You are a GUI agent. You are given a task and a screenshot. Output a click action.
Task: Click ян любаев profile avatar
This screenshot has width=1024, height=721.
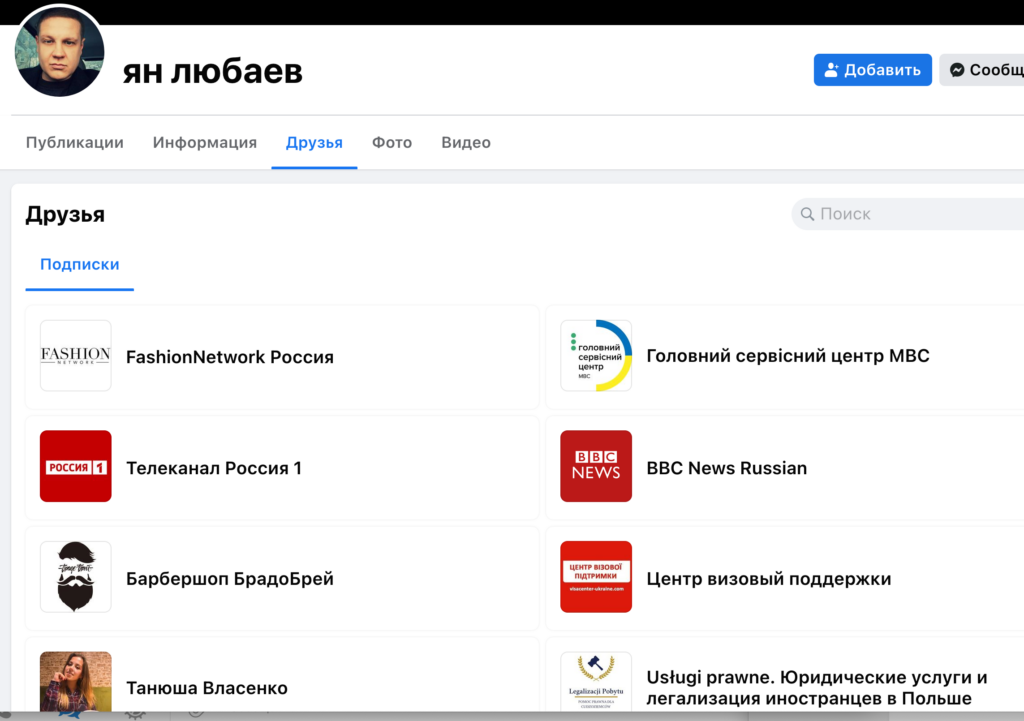[60, 52]
